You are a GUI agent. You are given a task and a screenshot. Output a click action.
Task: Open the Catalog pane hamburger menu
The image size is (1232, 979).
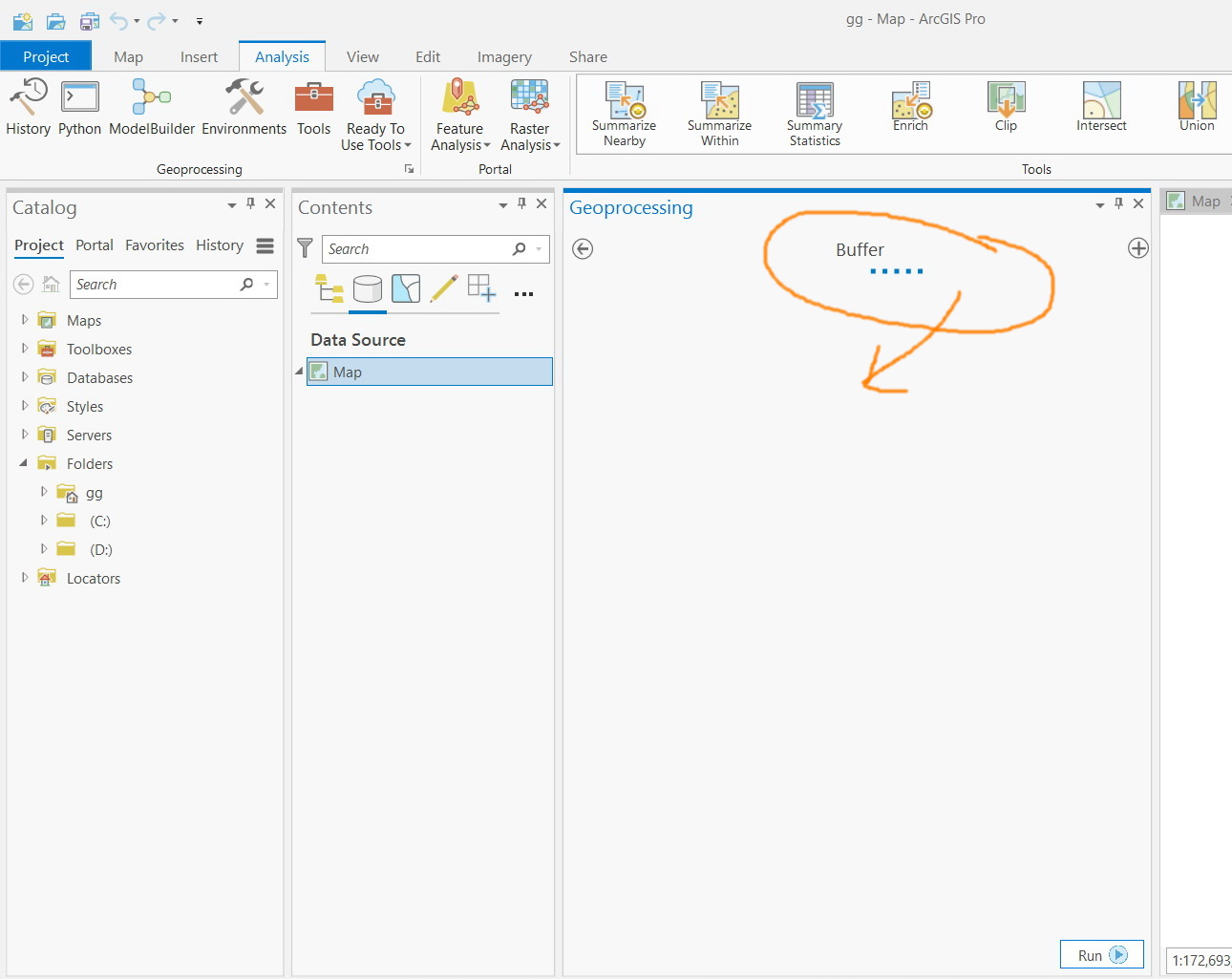pyautogui.click(x=266, y=245)
